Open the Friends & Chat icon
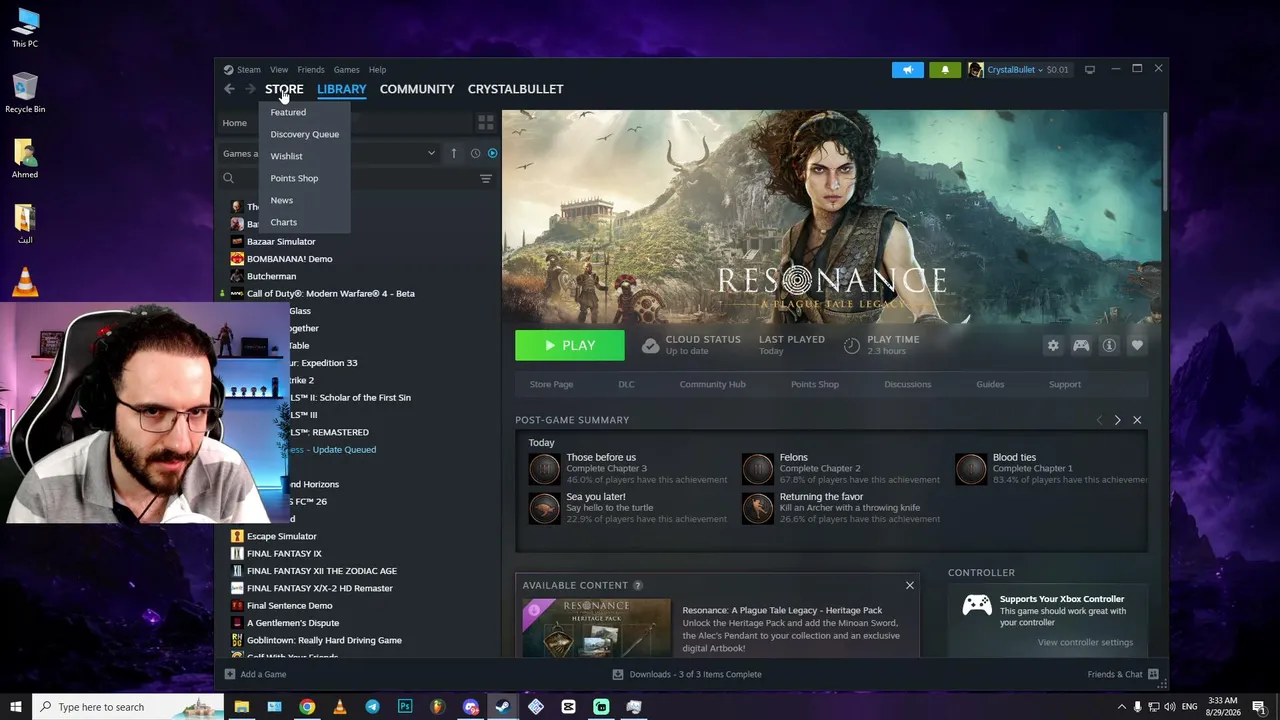The height and width of the screenshot is (720, 1280). [x=1153, y=674]
